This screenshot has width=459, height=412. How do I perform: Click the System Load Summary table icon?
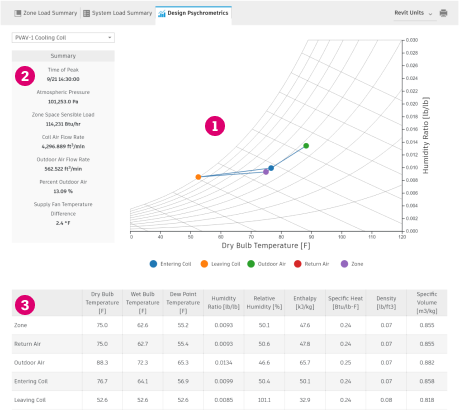point(86,13)
